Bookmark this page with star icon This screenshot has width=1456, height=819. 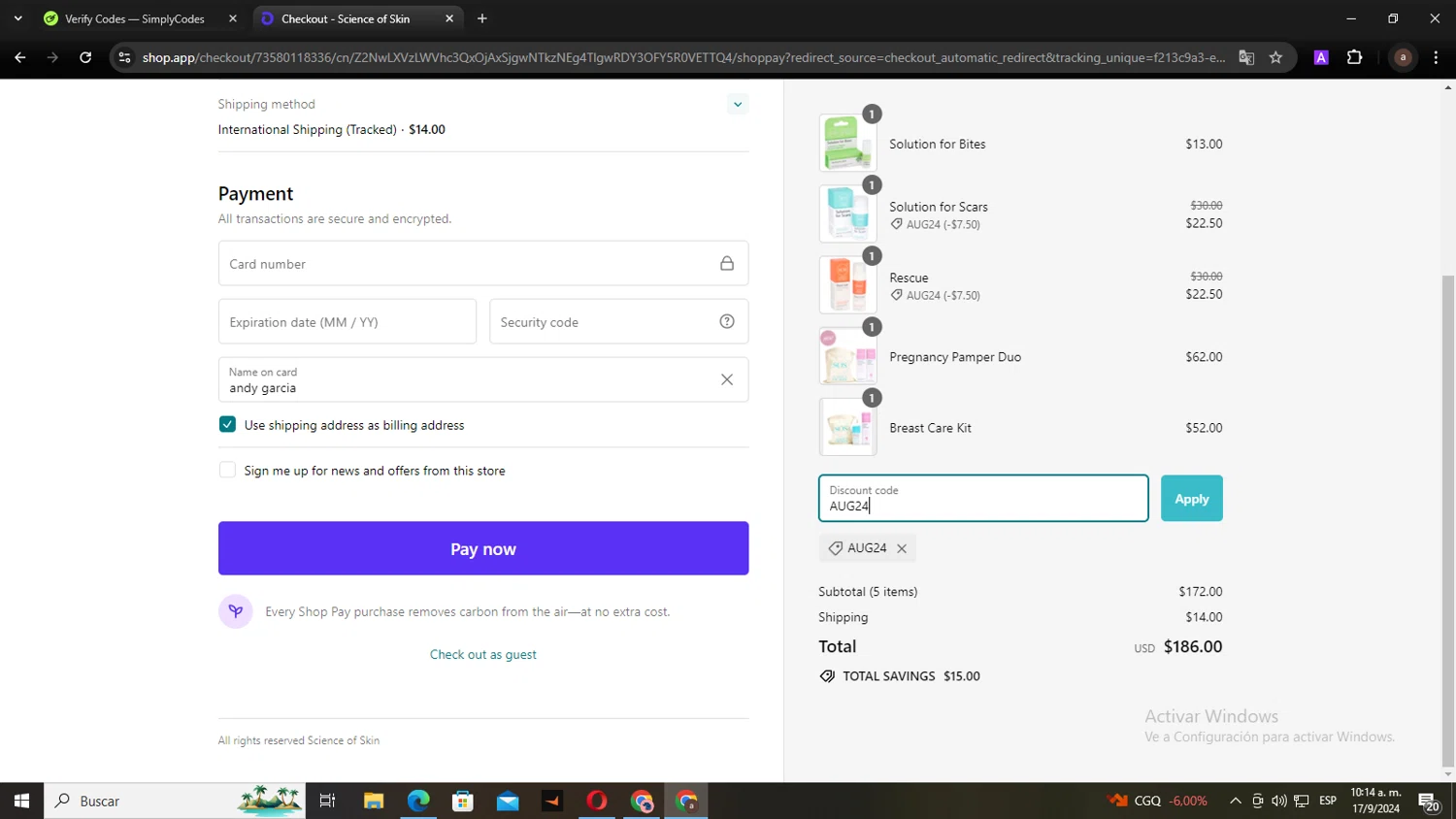tap(1275, 57)
